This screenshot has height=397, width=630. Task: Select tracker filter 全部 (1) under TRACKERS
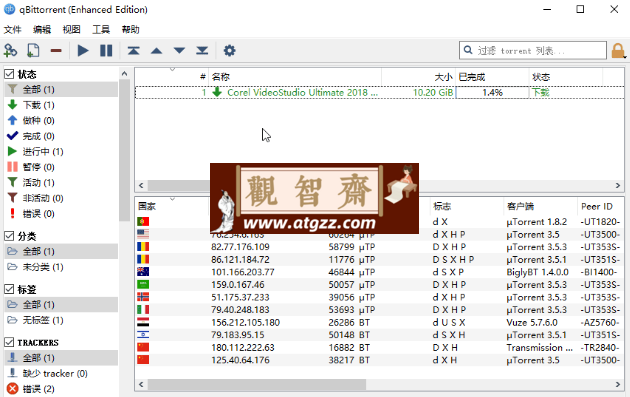61,358
